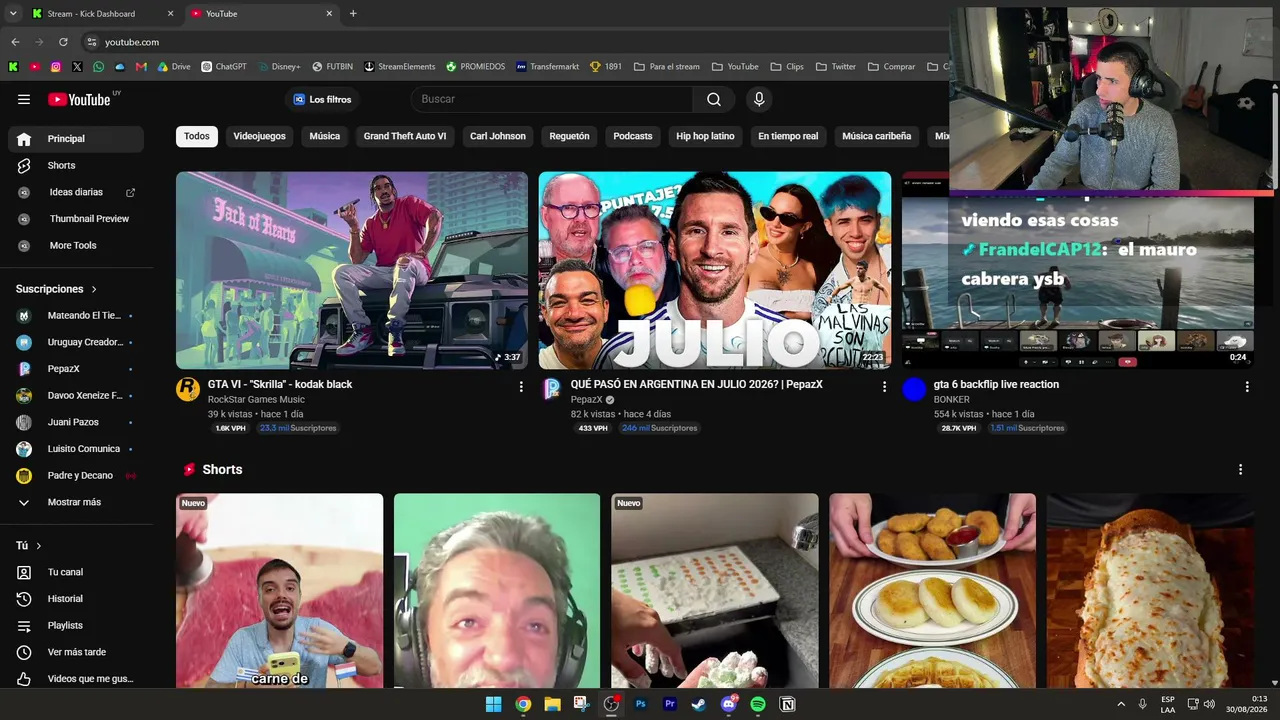
Task: Click the BONKER channel avatar
Action: tap(914, 389)
